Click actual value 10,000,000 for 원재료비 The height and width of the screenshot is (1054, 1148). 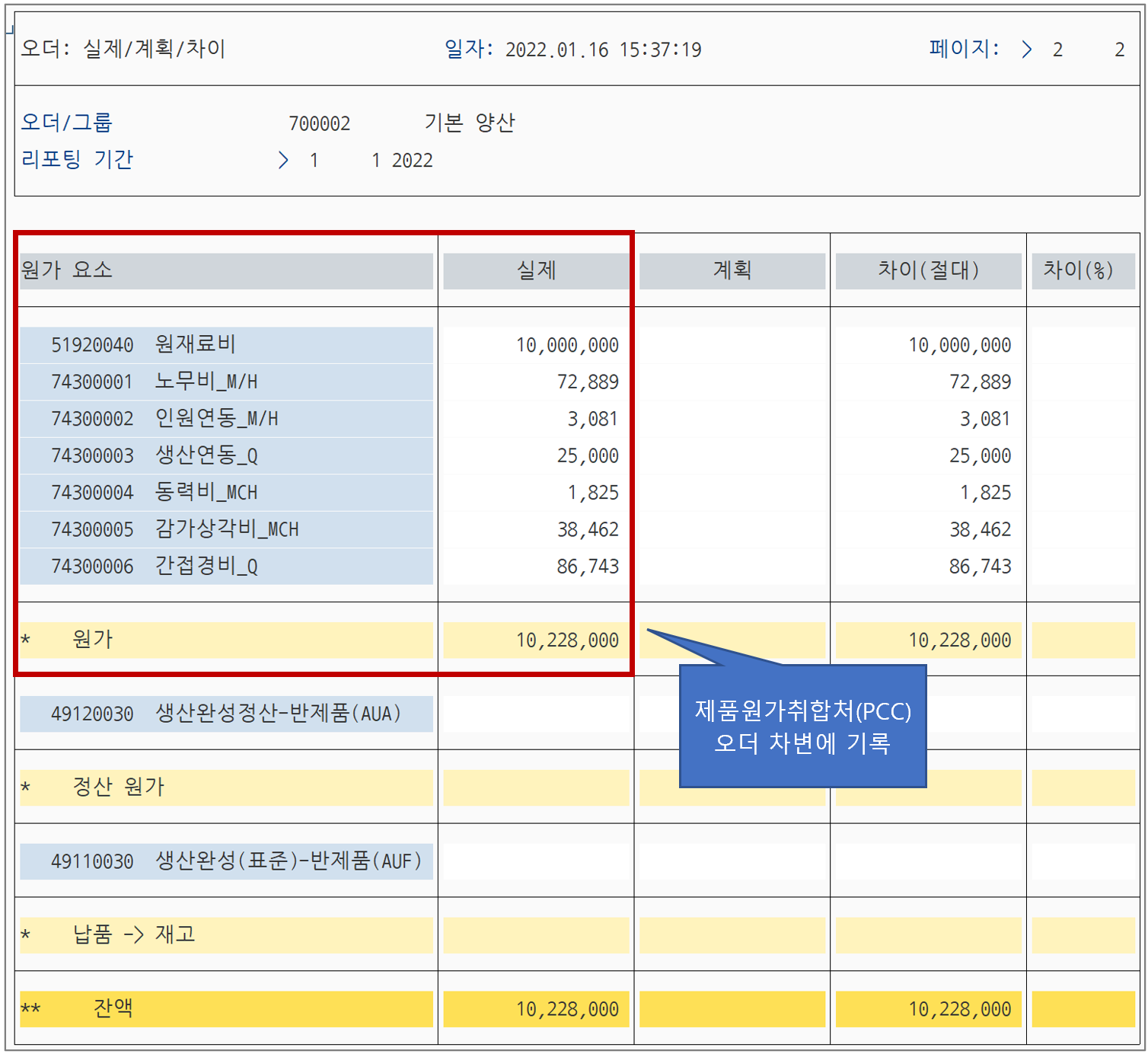[567, 345]
